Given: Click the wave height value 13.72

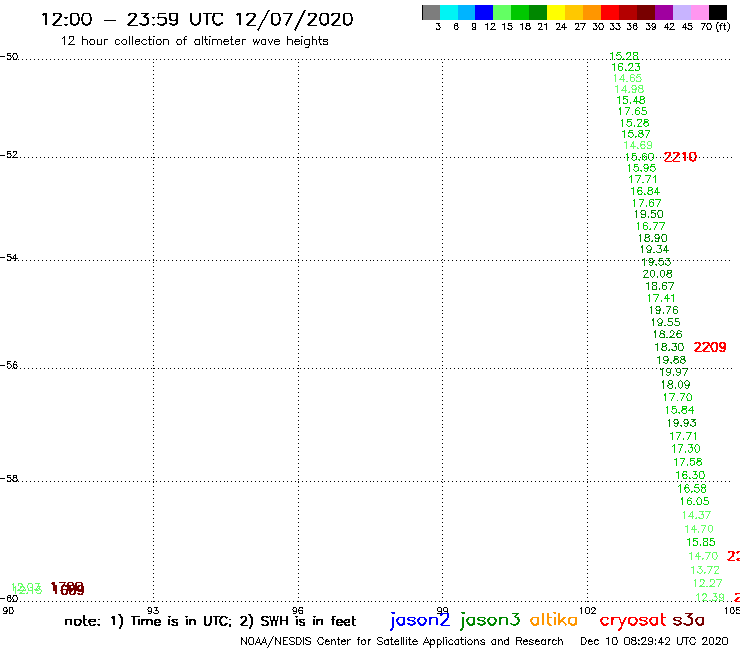Looking at the screenshot, I should pos(705,570).
